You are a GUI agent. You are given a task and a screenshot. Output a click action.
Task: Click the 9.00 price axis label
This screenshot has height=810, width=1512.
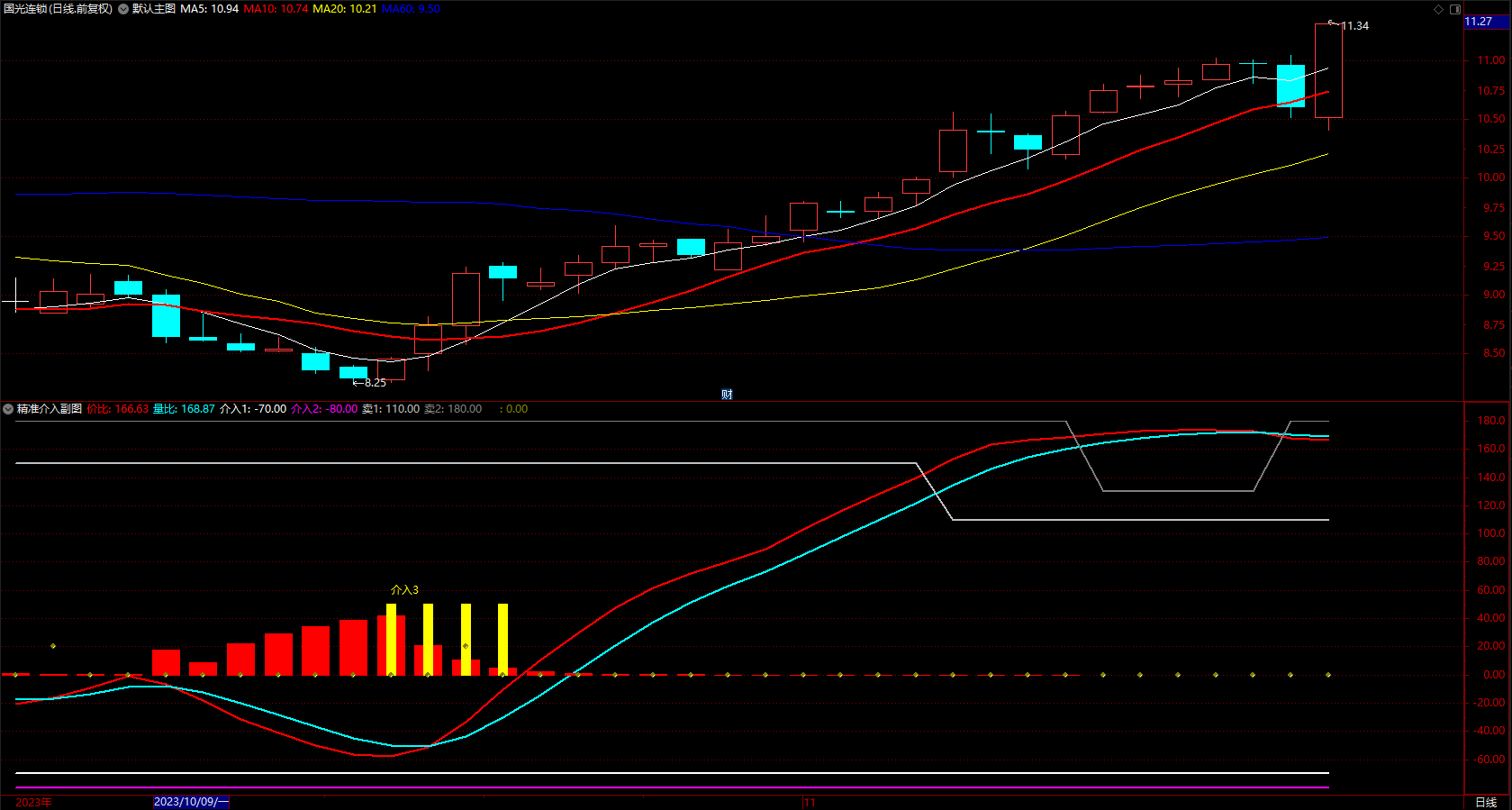1493,295
